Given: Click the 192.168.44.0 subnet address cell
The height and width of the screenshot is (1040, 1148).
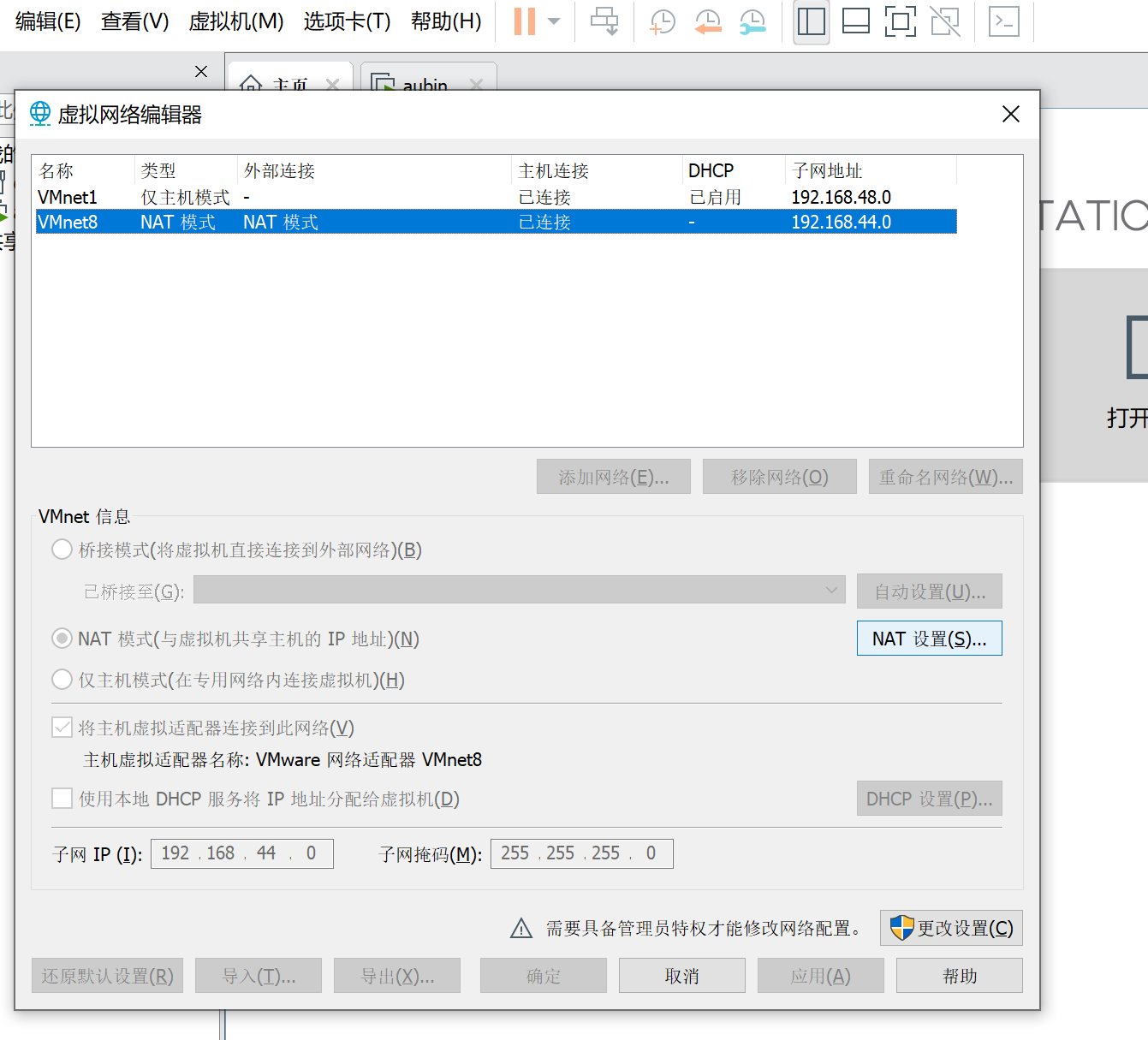Looking at the screenshot, I should tap(841, 223).
